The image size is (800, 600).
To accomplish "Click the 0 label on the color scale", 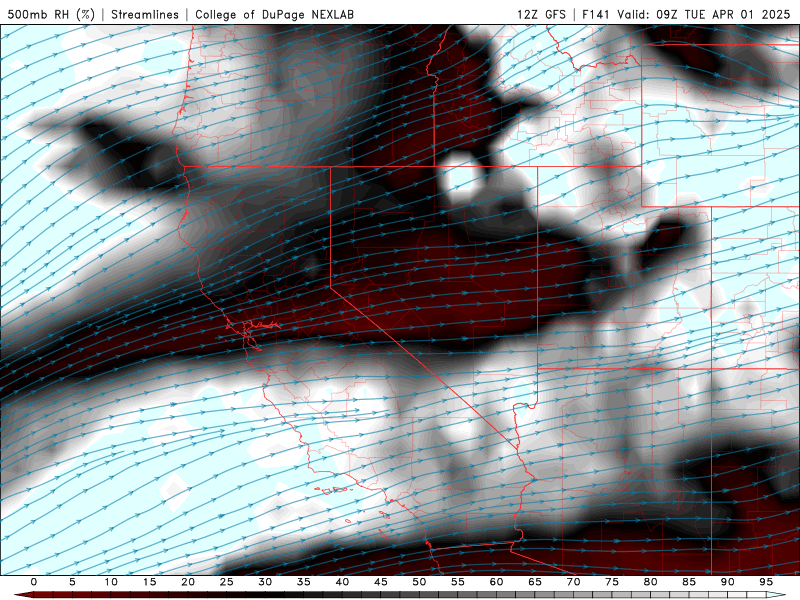I will tap(34, 582).
